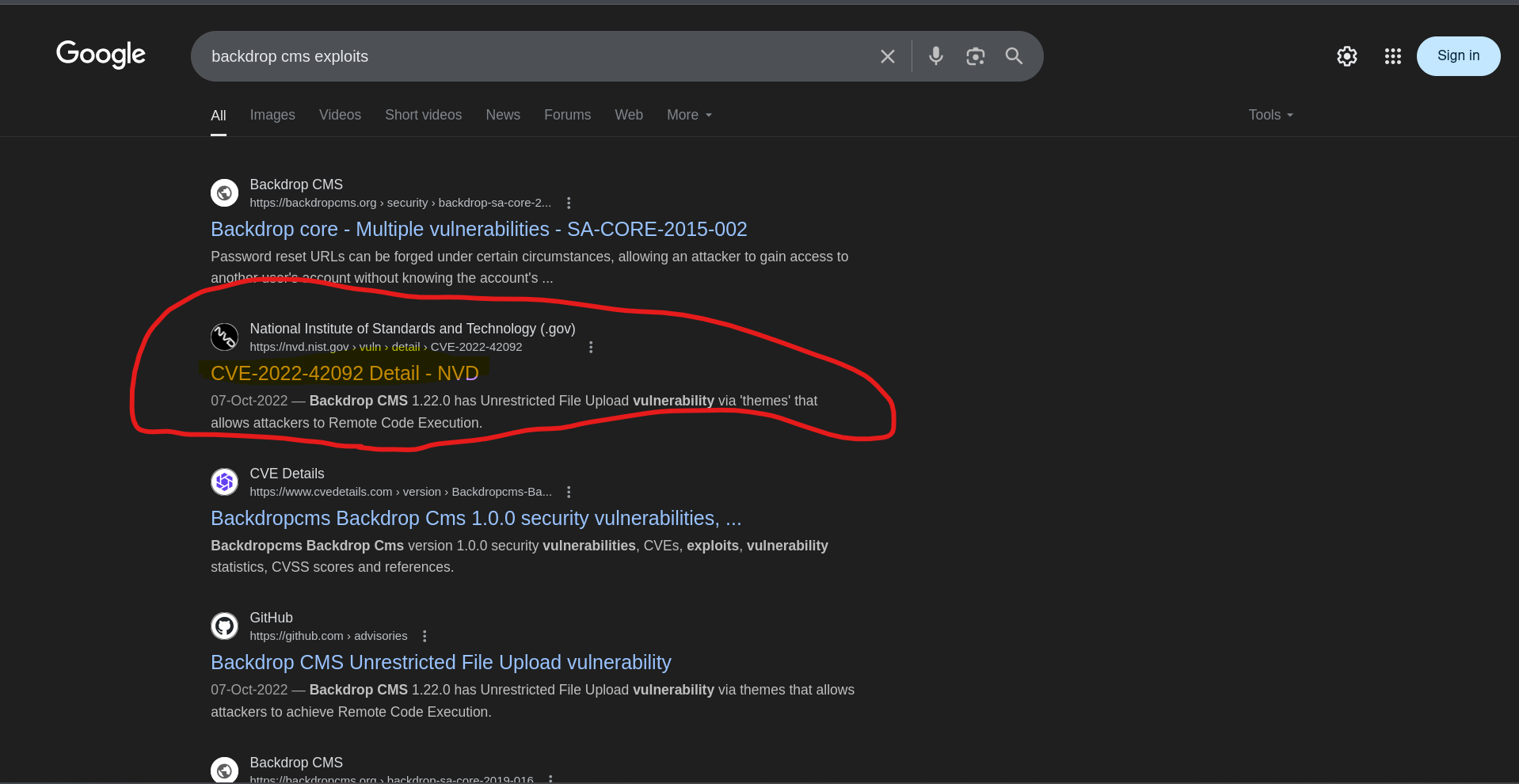Open the Short videos tab
The image size is (1519, 784).
click(424, 115)
